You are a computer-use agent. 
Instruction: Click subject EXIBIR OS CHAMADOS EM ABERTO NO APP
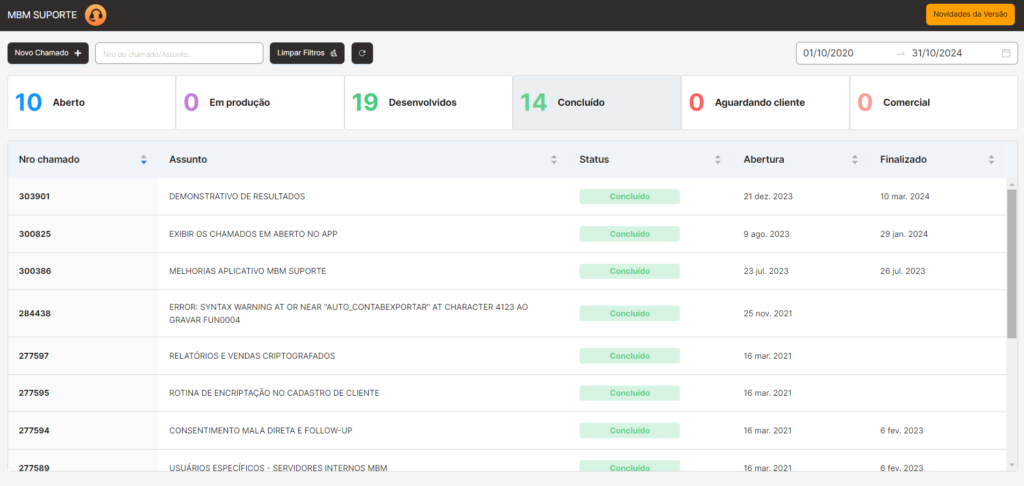[253, 234]
